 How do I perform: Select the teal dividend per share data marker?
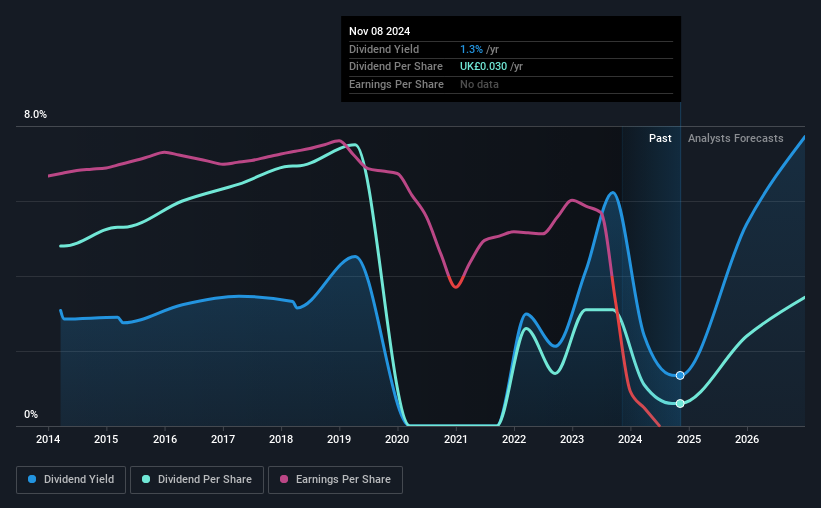click(x=680, y=403)
